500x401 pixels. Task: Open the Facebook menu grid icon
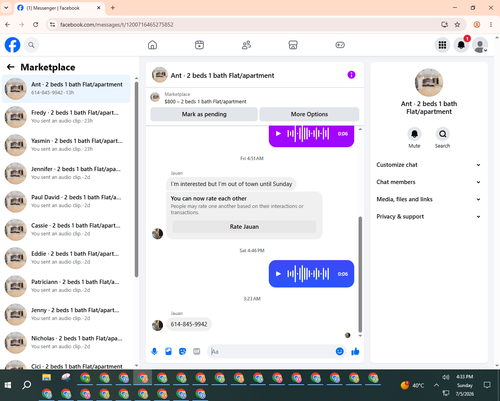tap(442, 45)
